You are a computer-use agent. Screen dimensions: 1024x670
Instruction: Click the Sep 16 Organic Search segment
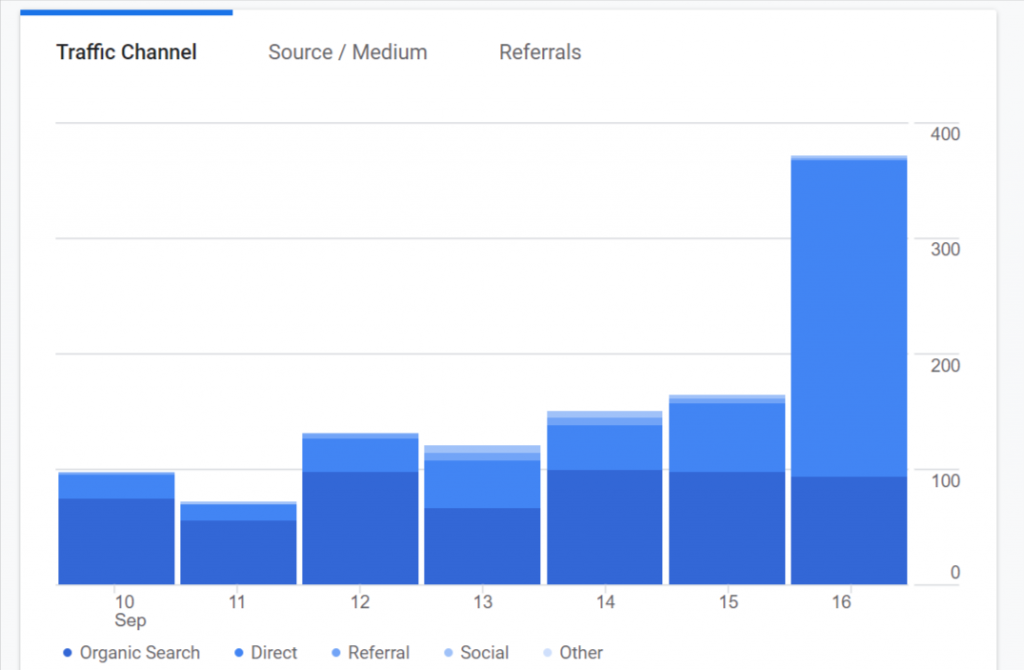(x=849, y=530)
